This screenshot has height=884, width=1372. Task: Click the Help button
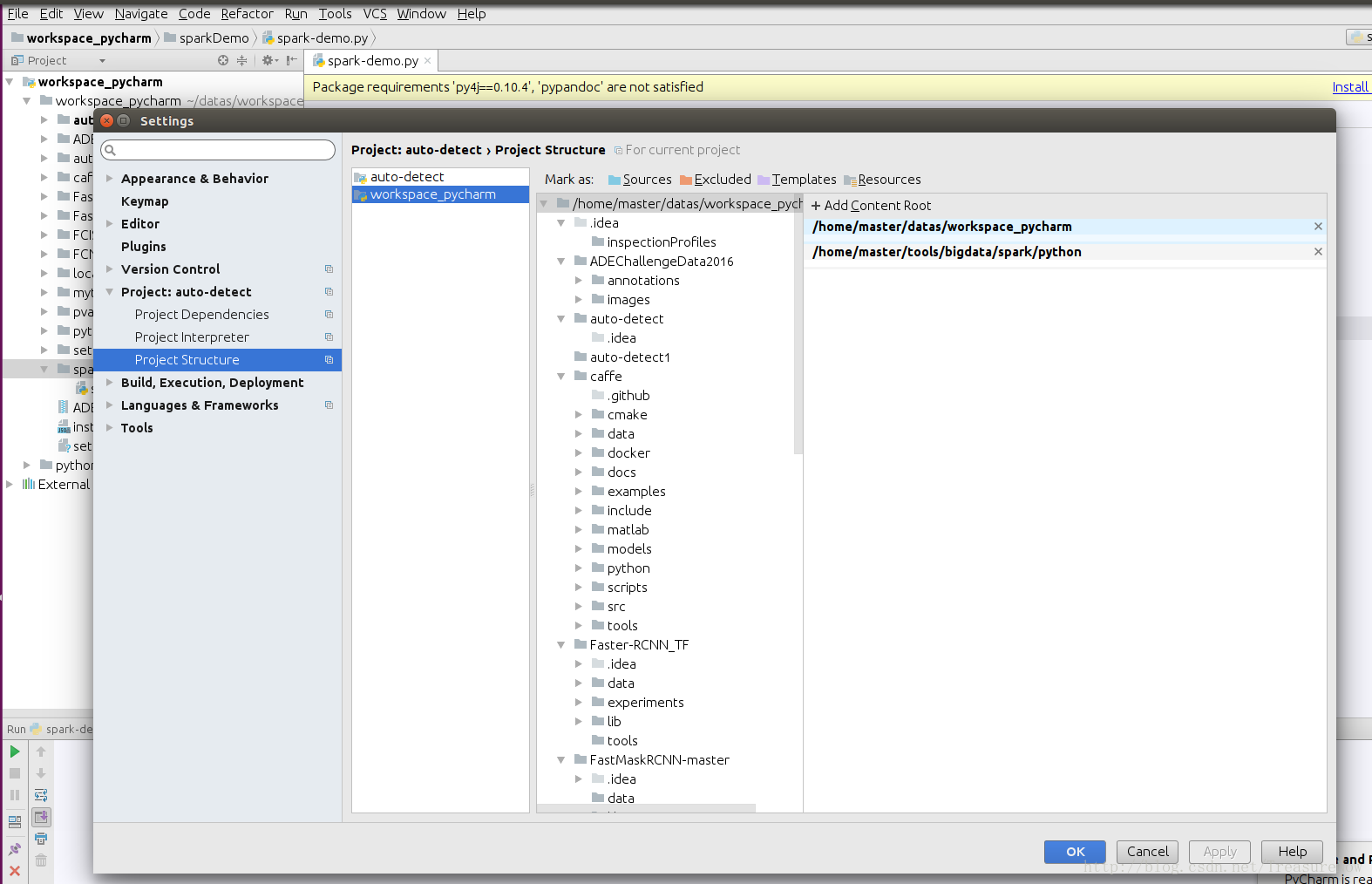pyautogui.click(x=1292, y=852)
